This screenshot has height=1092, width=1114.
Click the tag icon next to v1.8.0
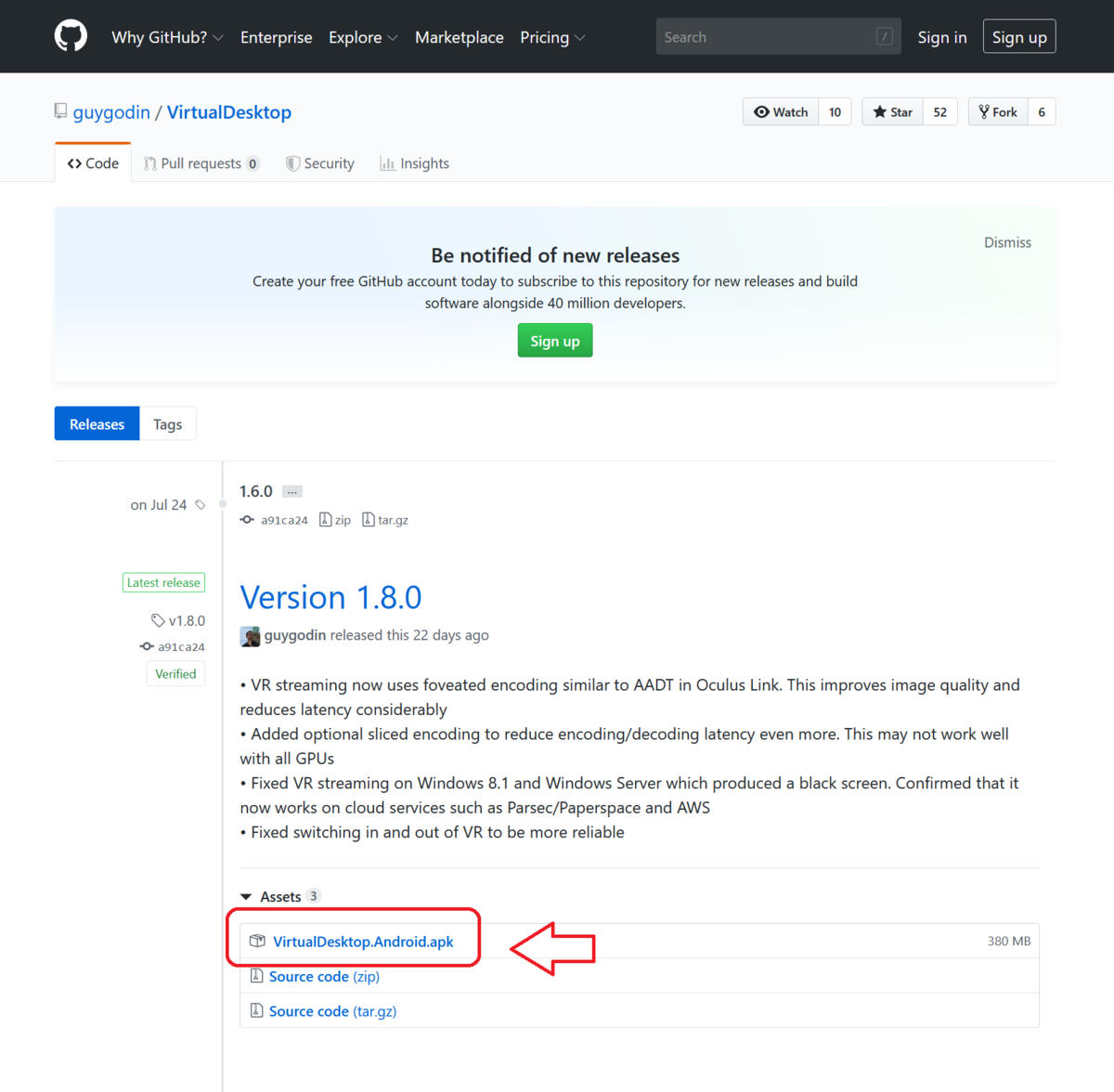pos(156,620)
